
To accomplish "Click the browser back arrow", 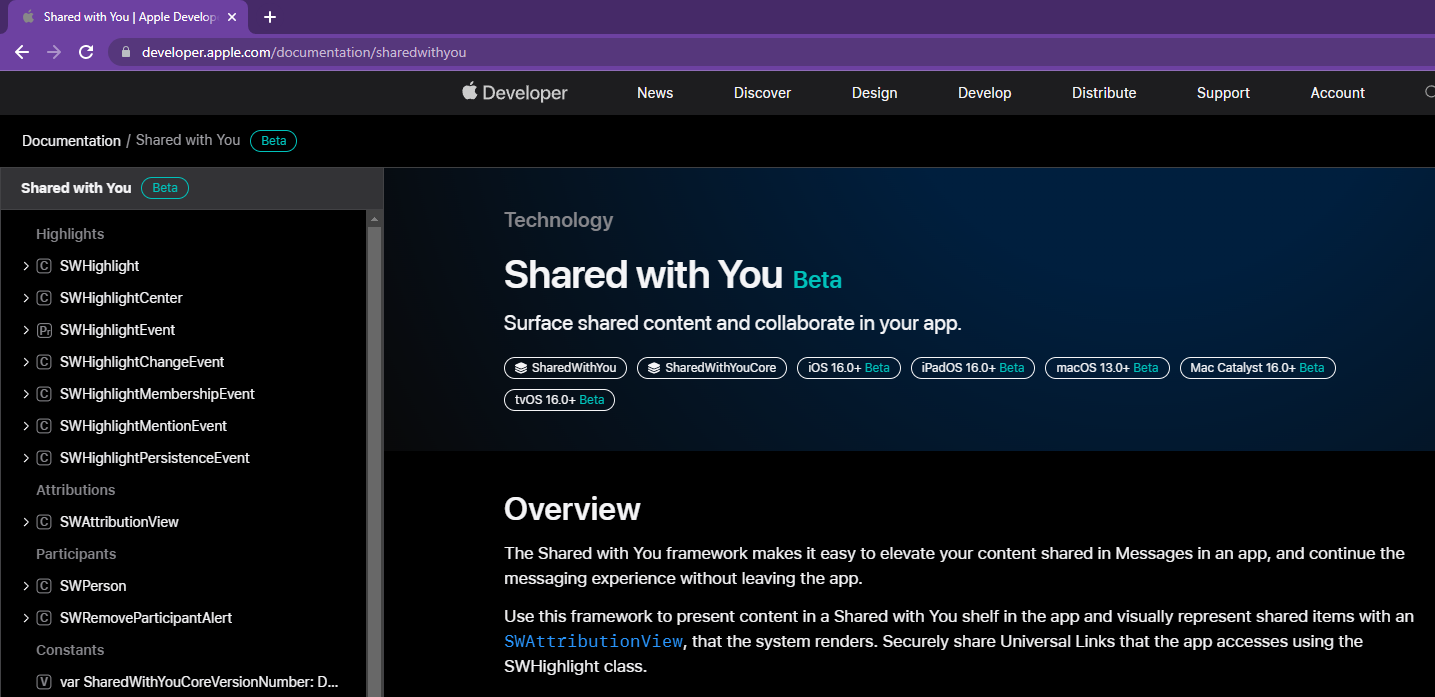I will [22, 52].
